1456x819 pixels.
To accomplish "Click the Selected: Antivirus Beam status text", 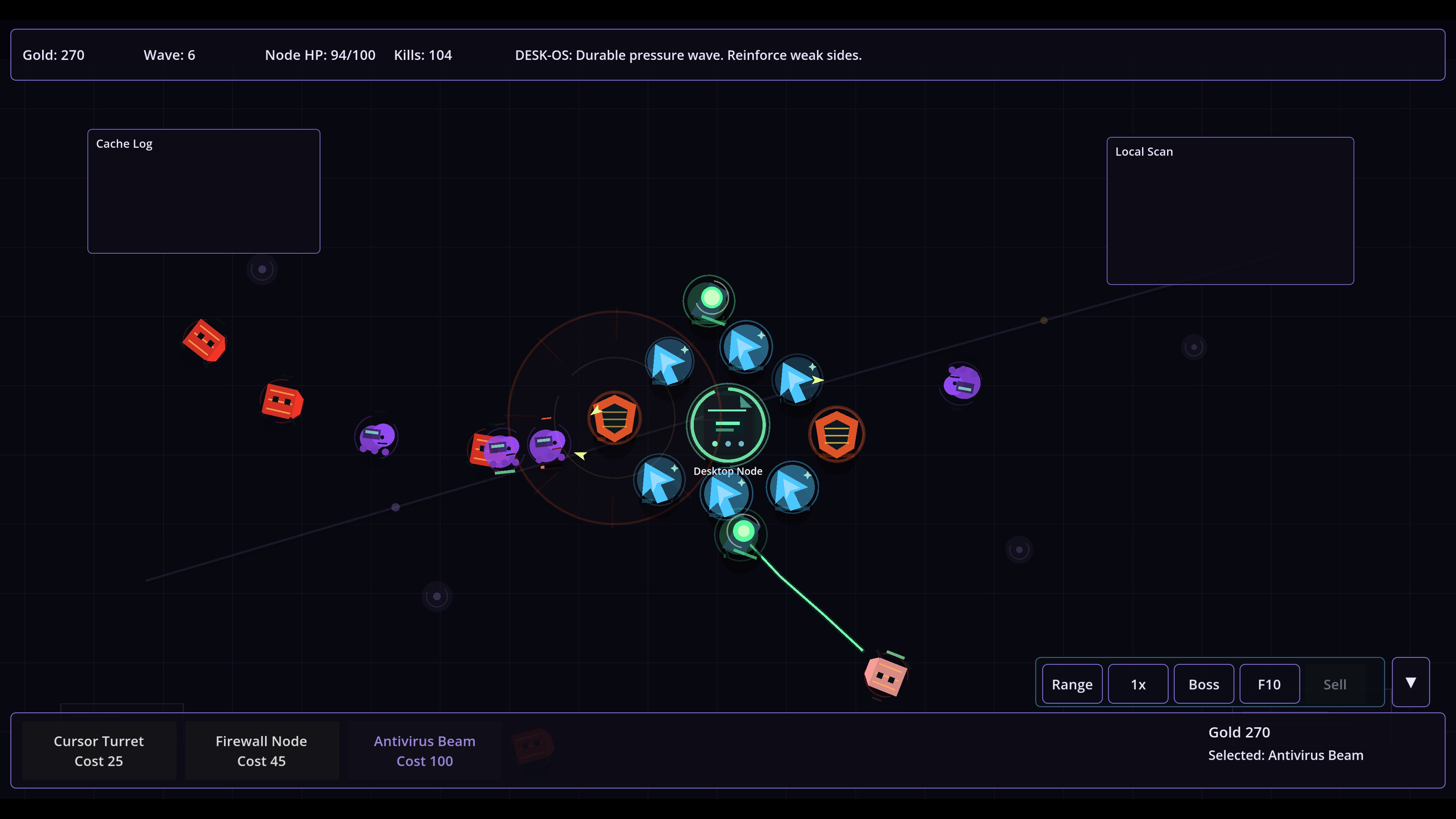I will tap(1286, 755).
